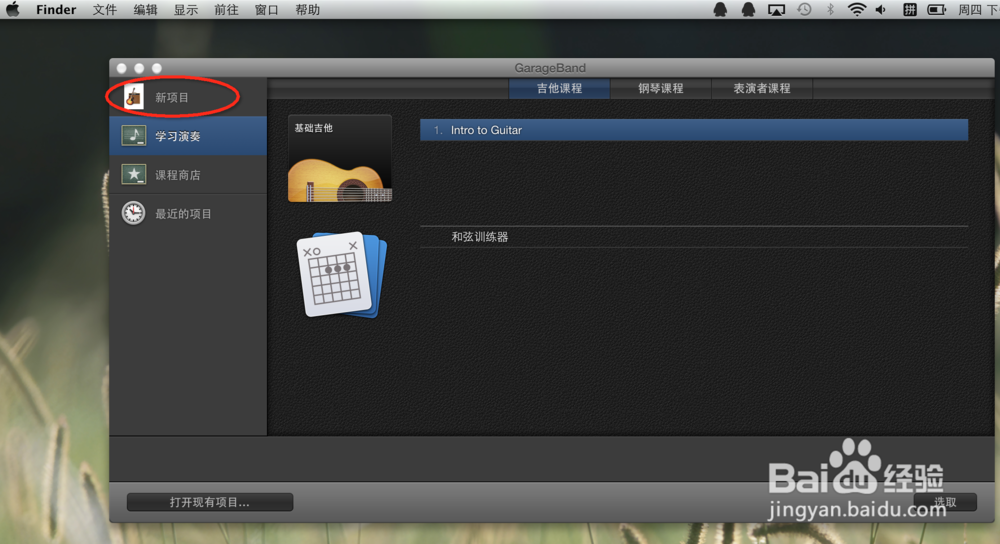
Task: Select the 课程商店 sidebar label
Action: click(x=178, y=175)
